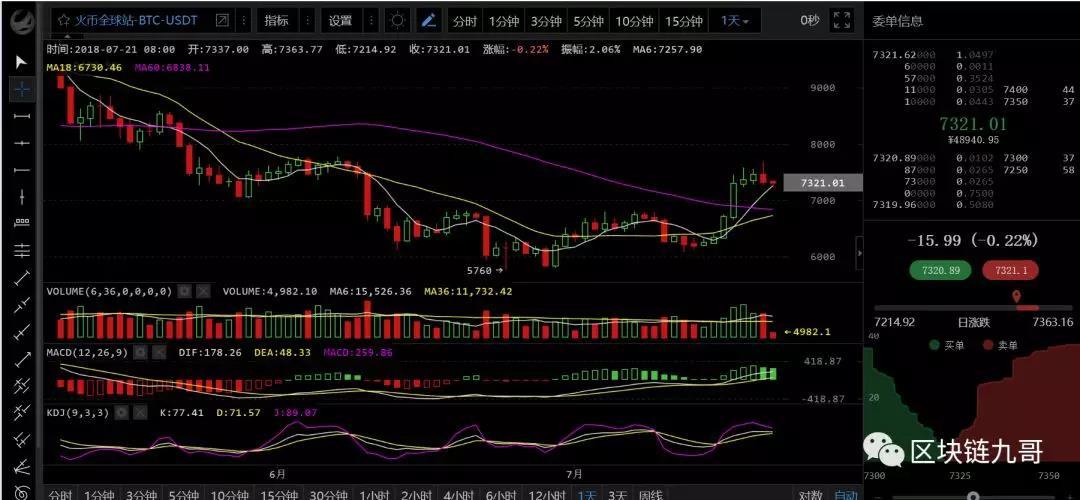Favorite BTC-USDT with the star
This screenshot has height=500, width=1080.
point(63,21)
